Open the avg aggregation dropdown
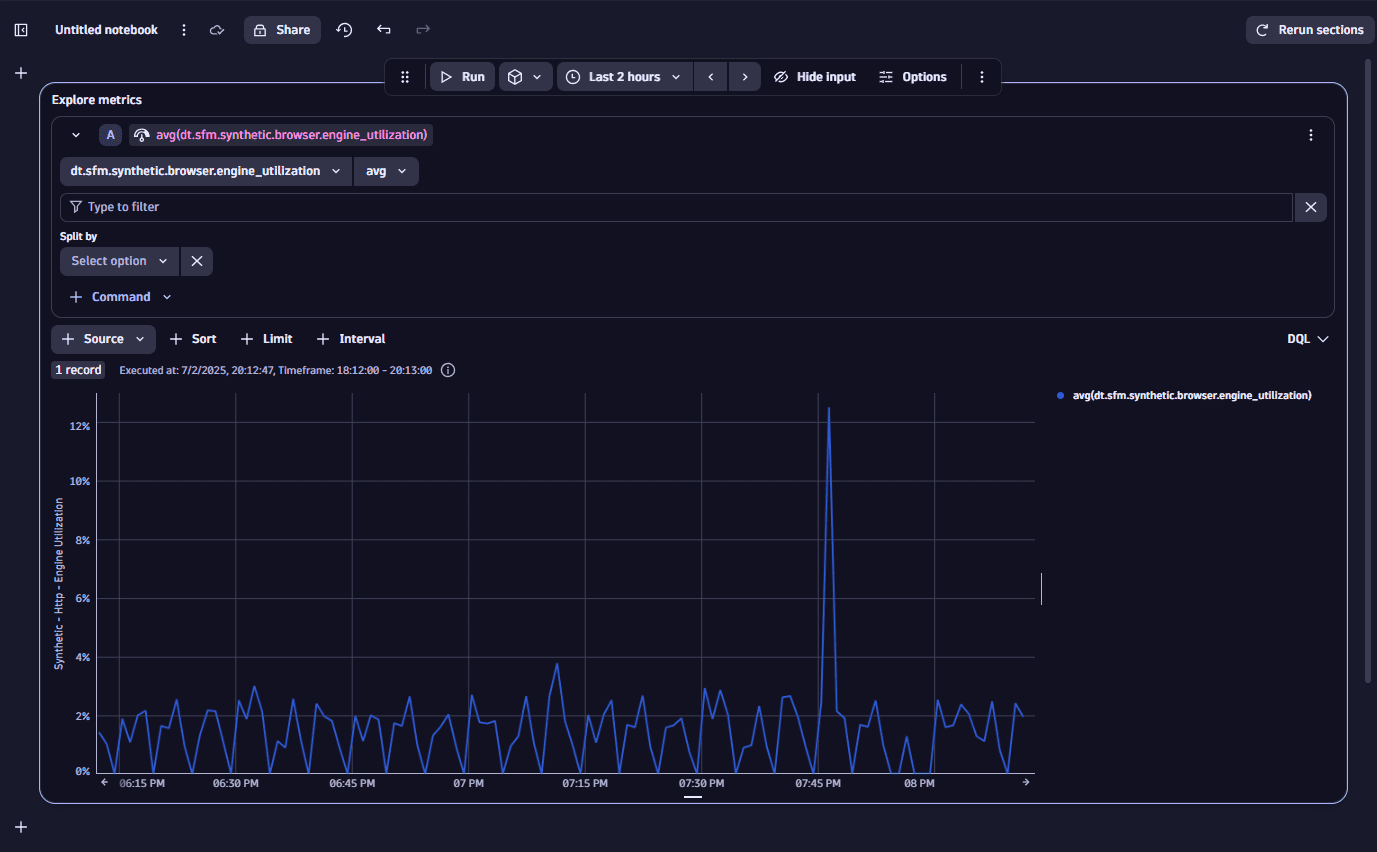1377x852 pixels. pyautogui.click(x=386, y=171)
